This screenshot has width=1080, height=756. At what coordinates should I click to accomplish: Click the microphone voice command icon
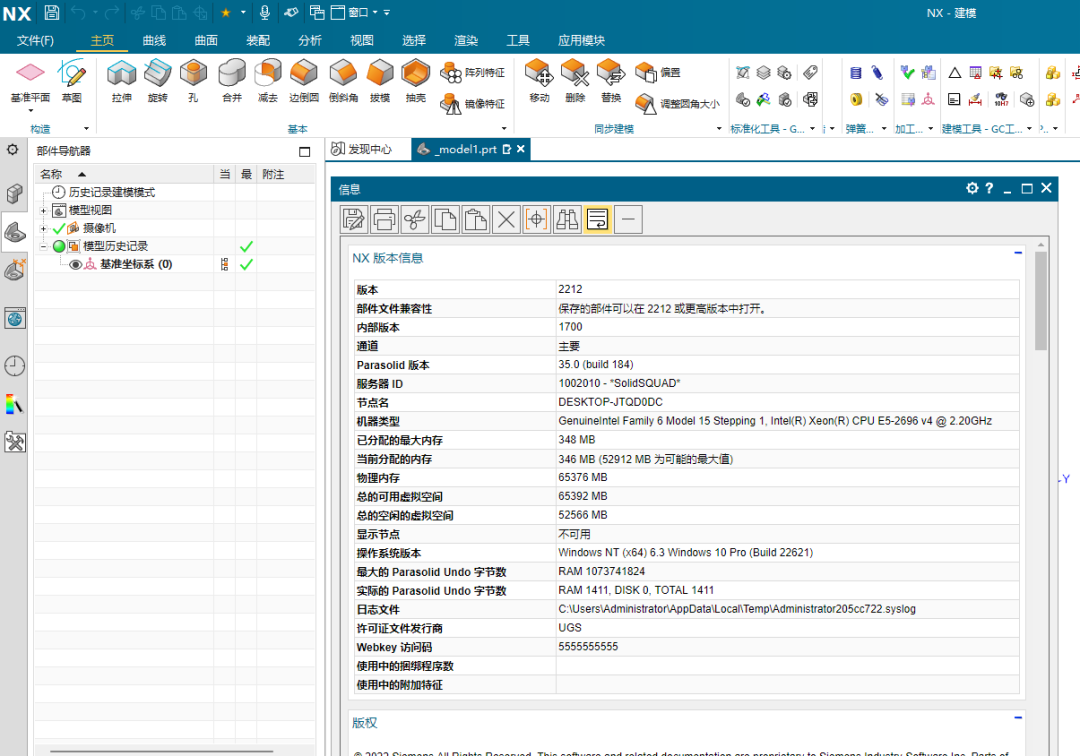click(x=264, y=12)
